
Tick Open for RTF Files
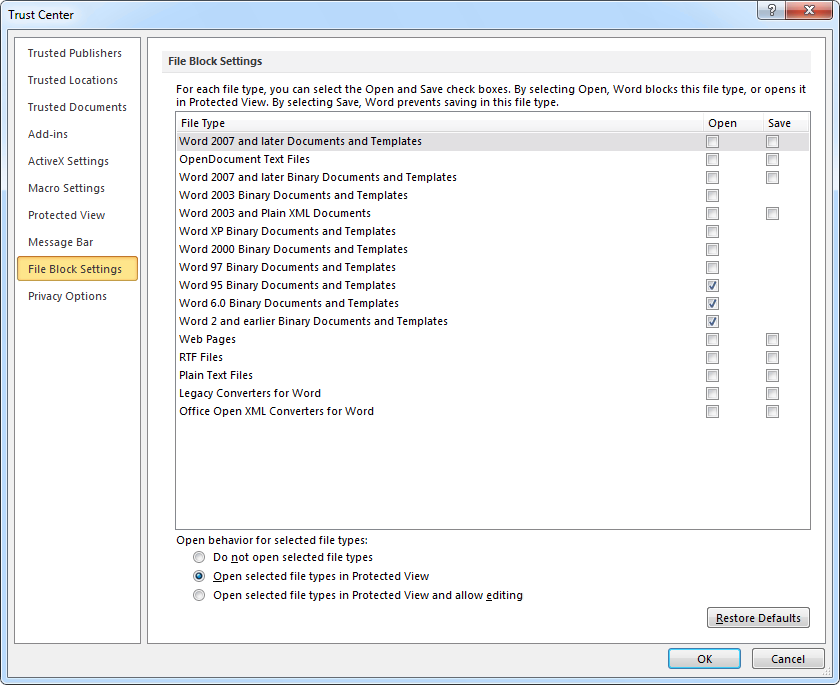pyautogui.click(x=712, y=358)
